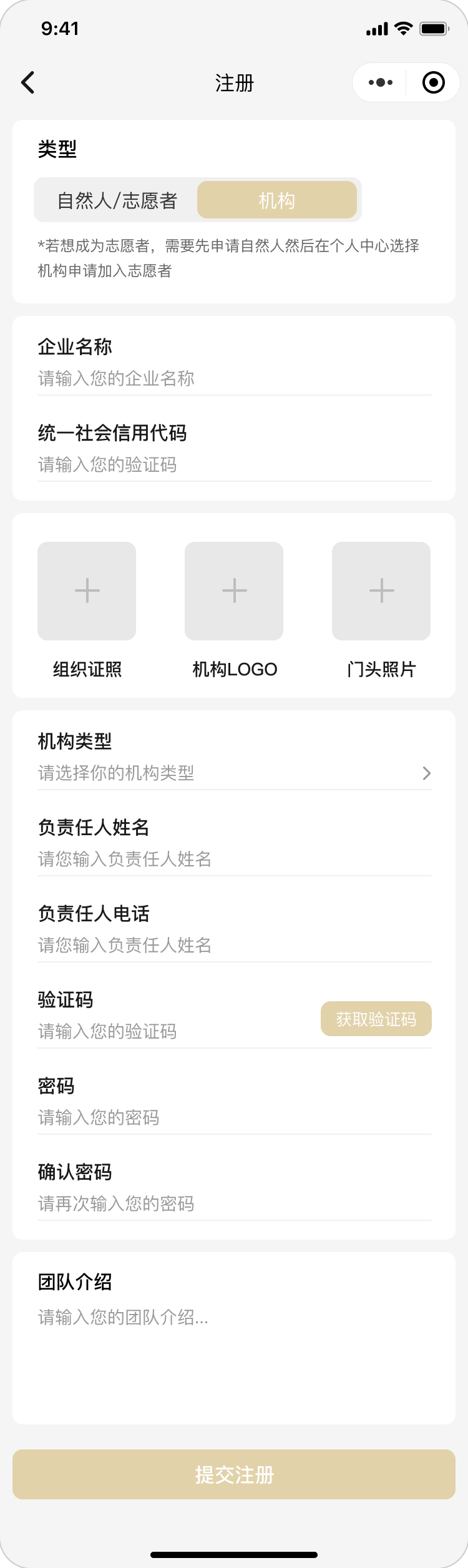The image size is (468, 1568).
Task: Upload the institution LOGO image
Action: pyautogui.click(x=234, y=590)
